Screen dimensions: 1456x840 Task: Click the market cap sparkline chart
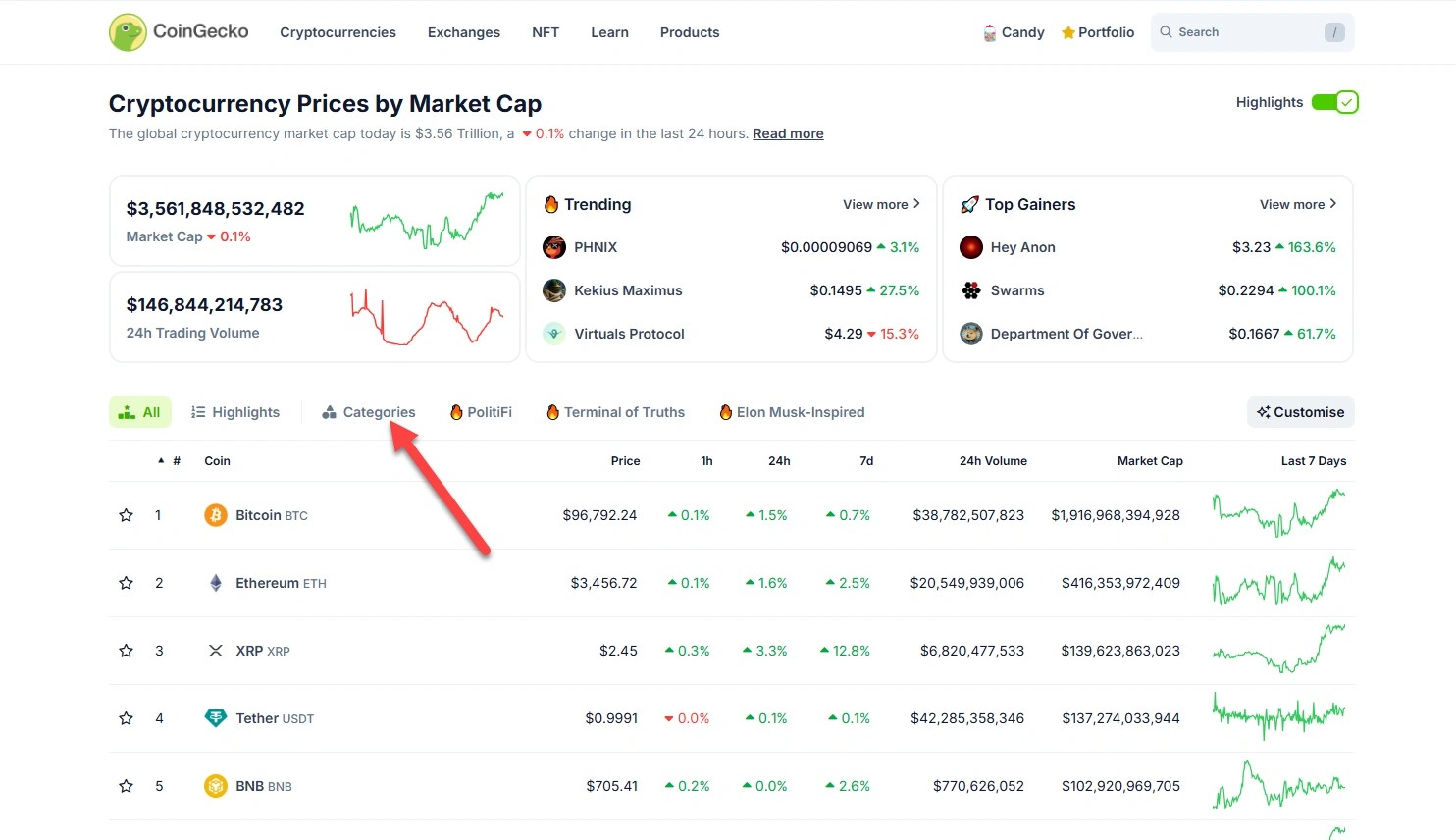point(427,221)
